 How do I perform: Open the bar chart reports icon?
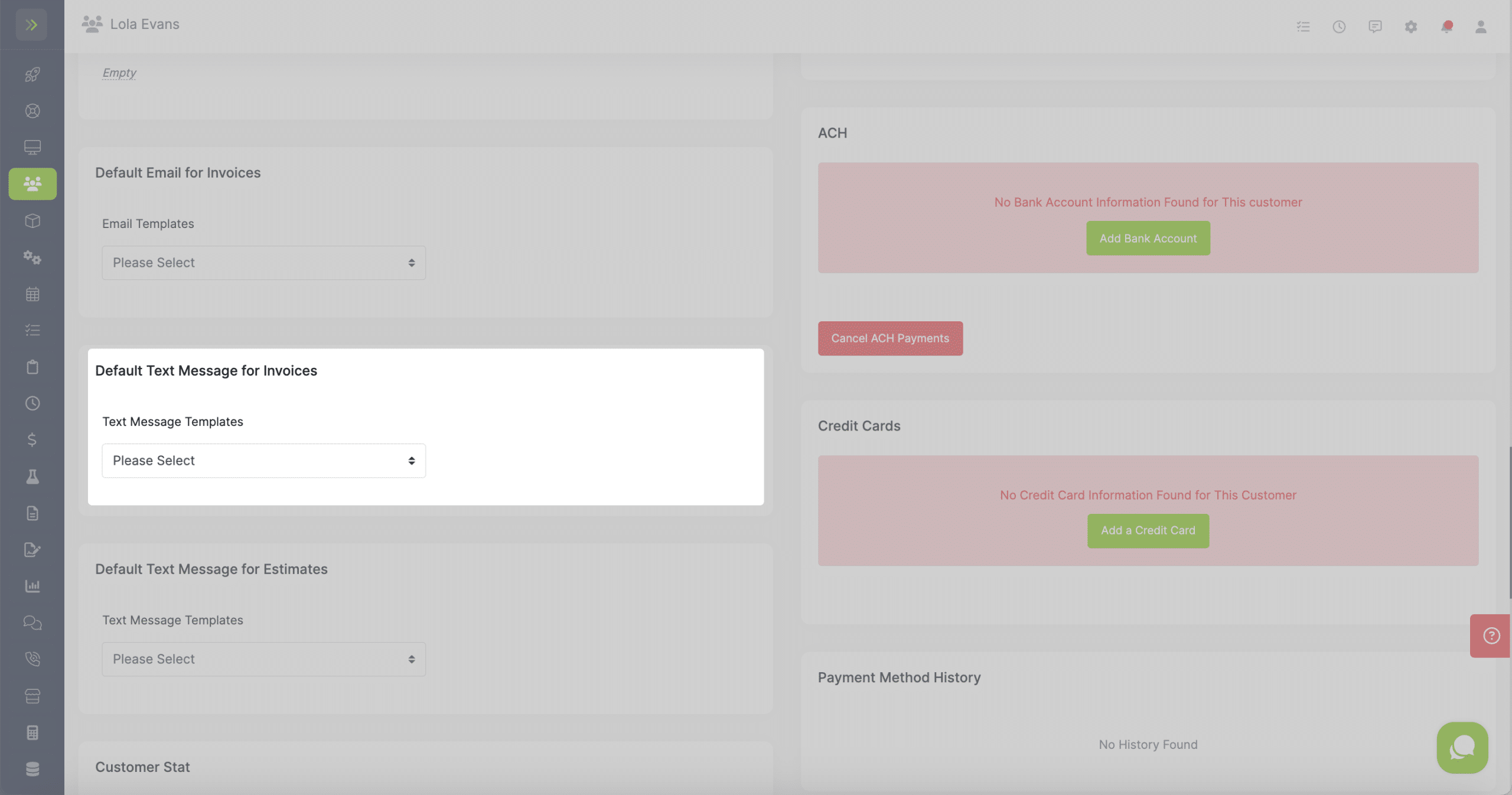(32, 586)
